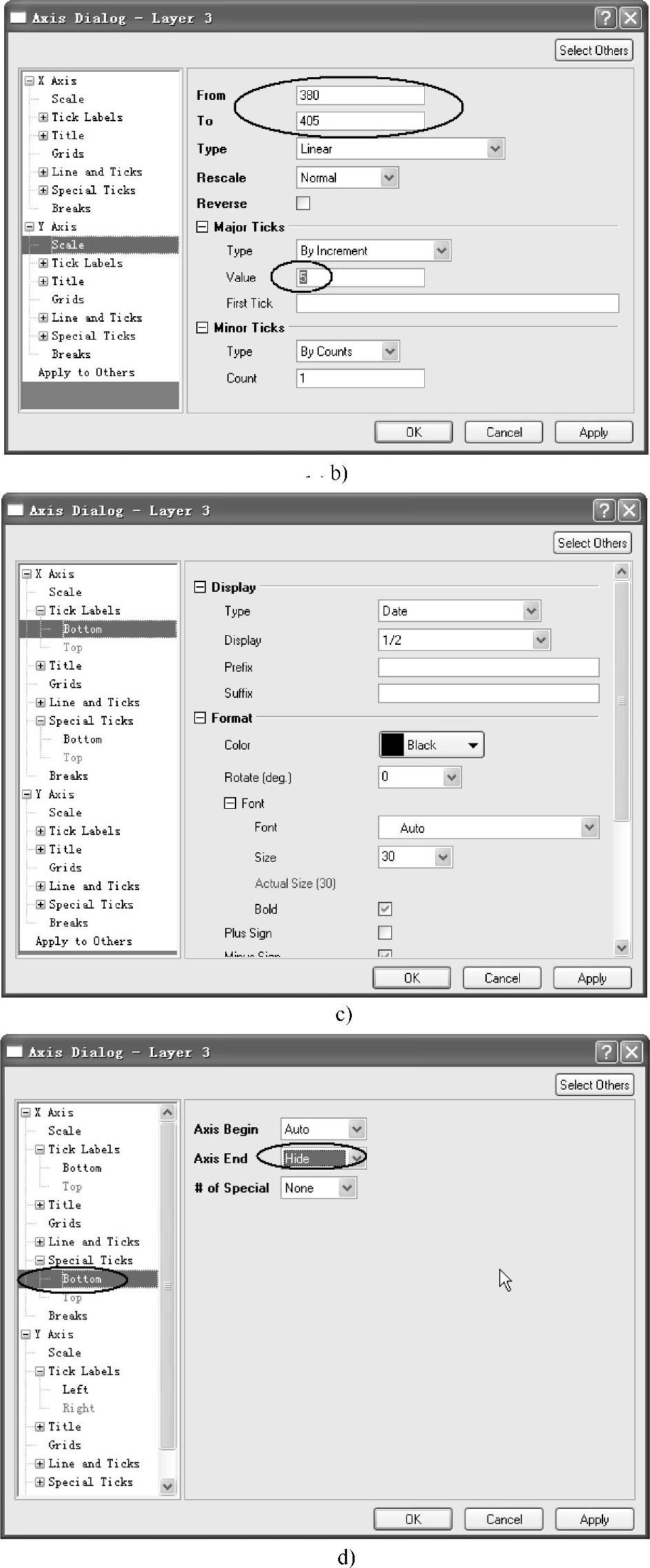This screenshot has height=1568, width=650.
Task: Click the Suffix input field
Action: pos(488,693)
